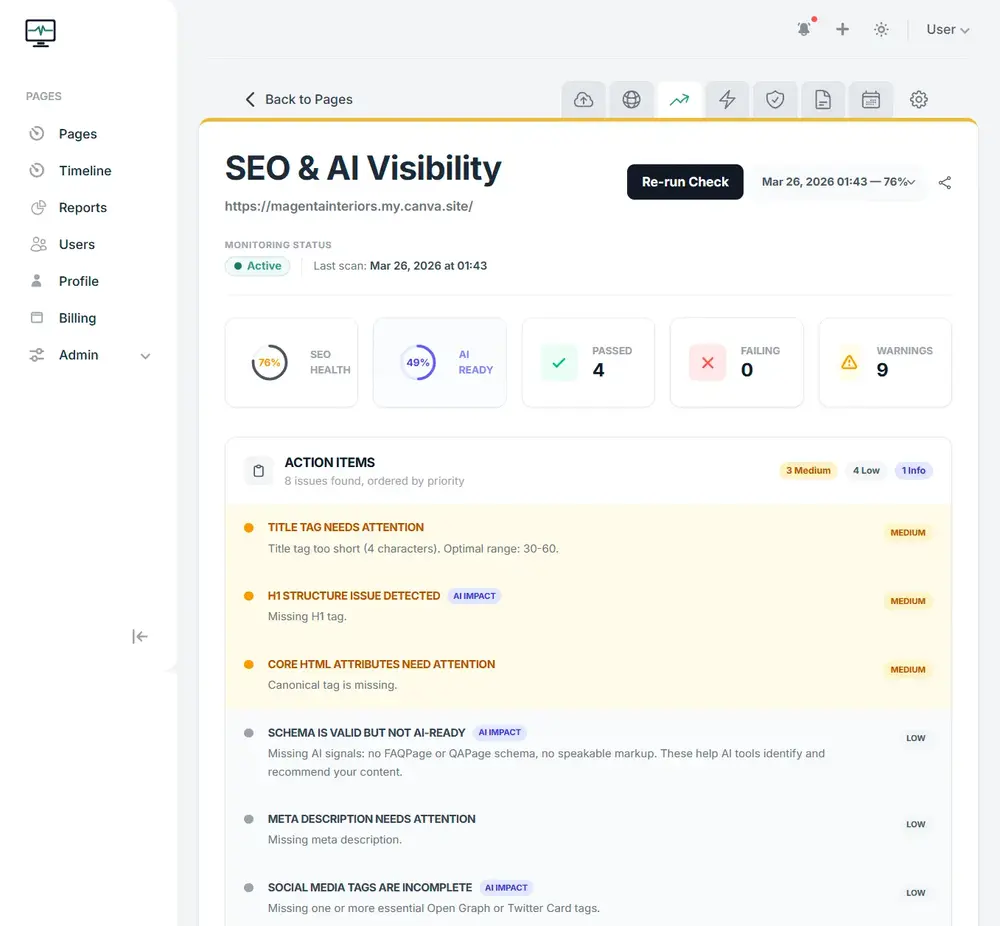Click the lightning bolt performance icon

click(727, 99)
